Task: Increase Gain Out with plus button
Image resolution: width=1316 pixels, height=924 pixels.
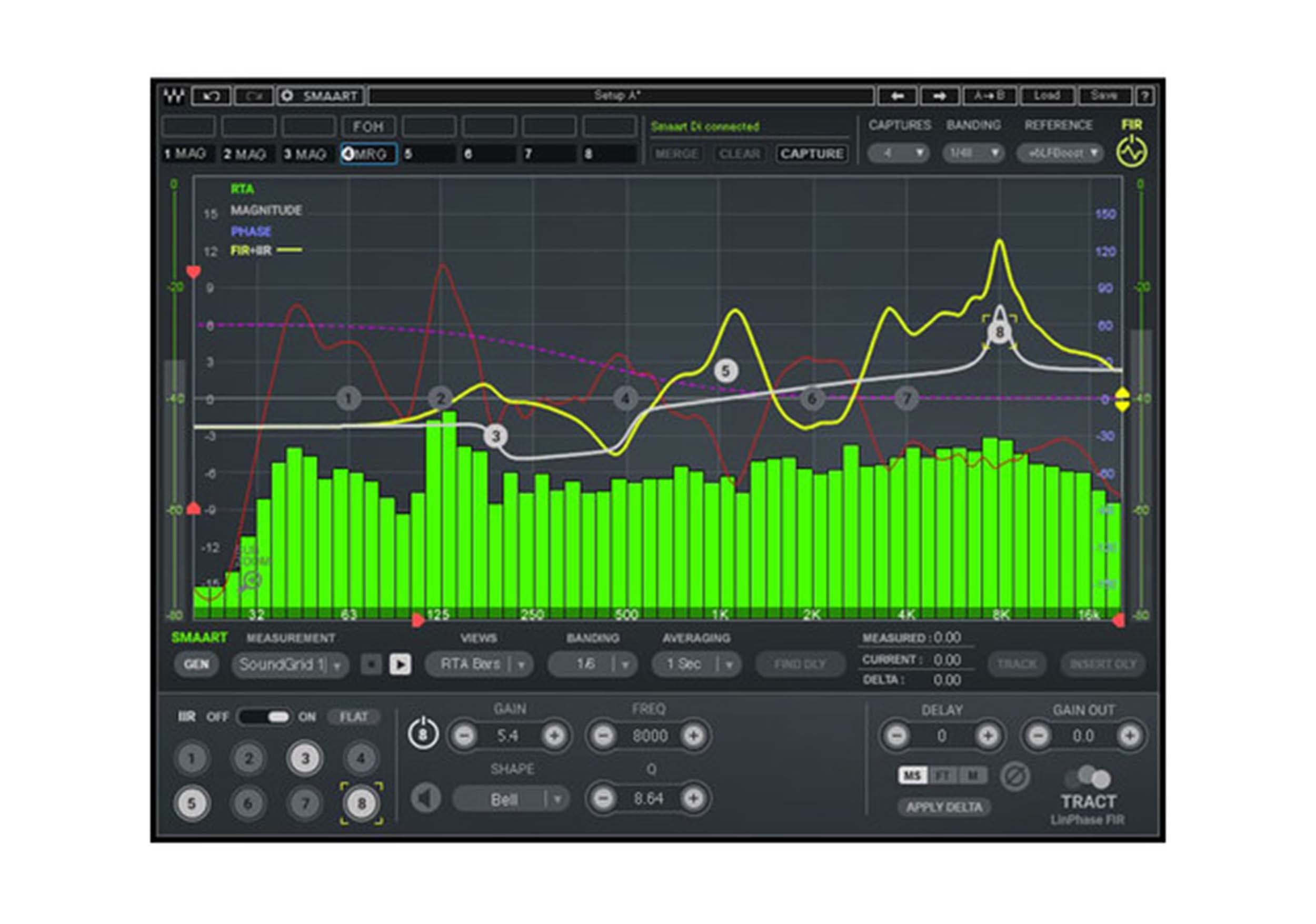Action: coord(1130,736)
